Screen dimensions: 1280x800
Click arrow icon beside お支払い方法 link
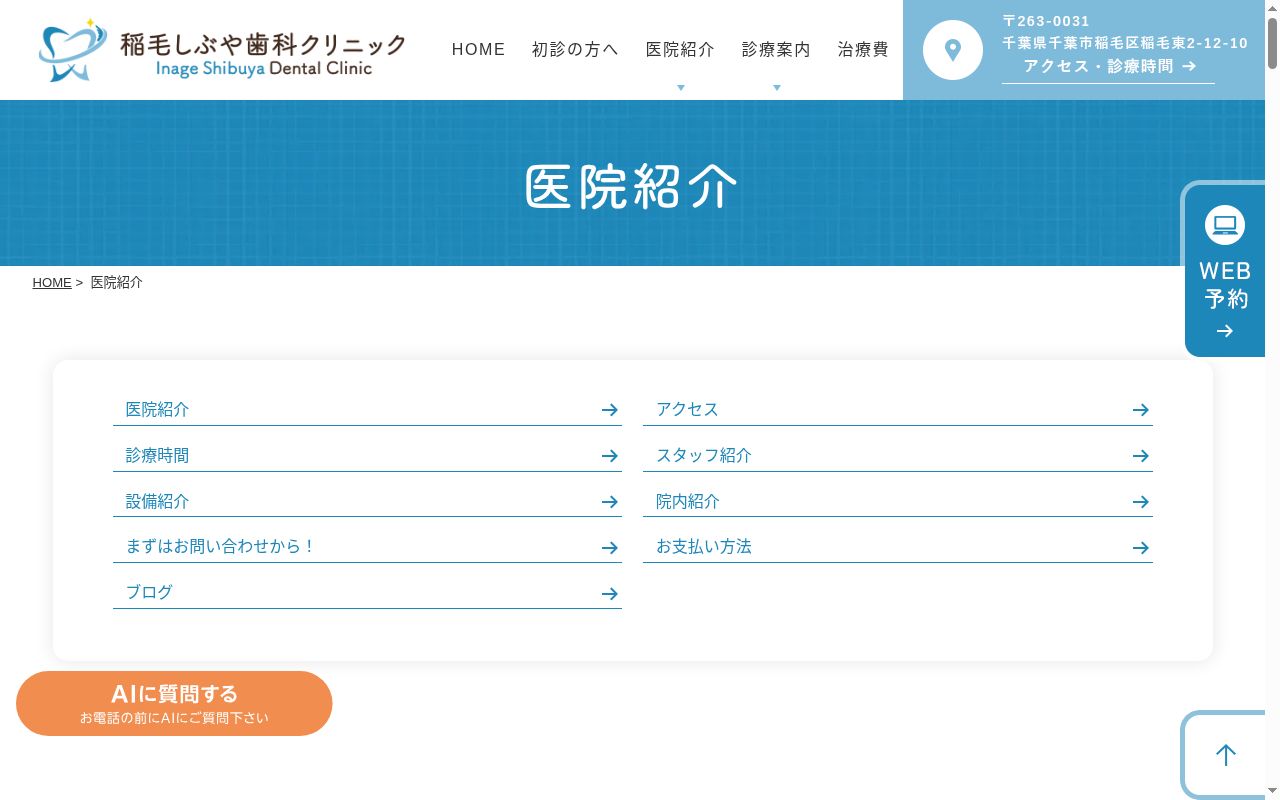coord(1141,548)
